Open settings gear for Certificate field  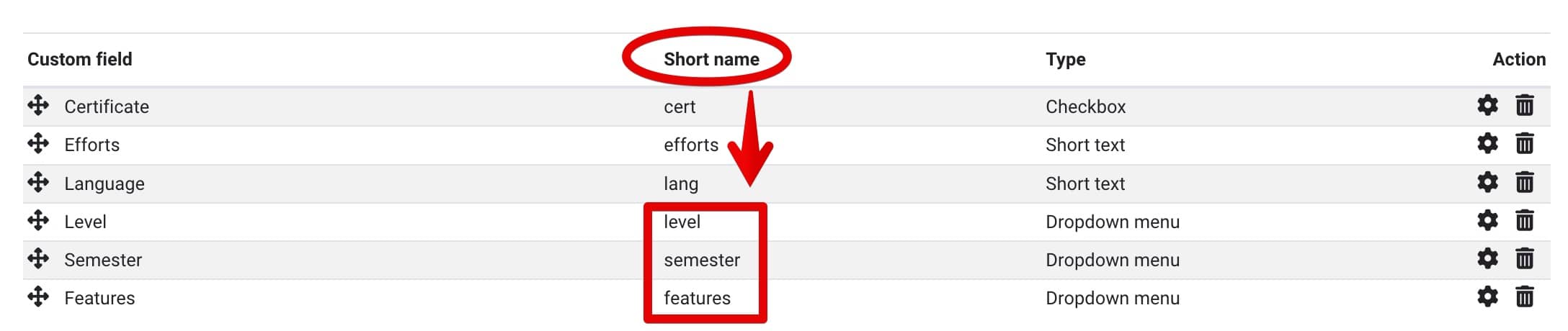(x=1487, y=106)
